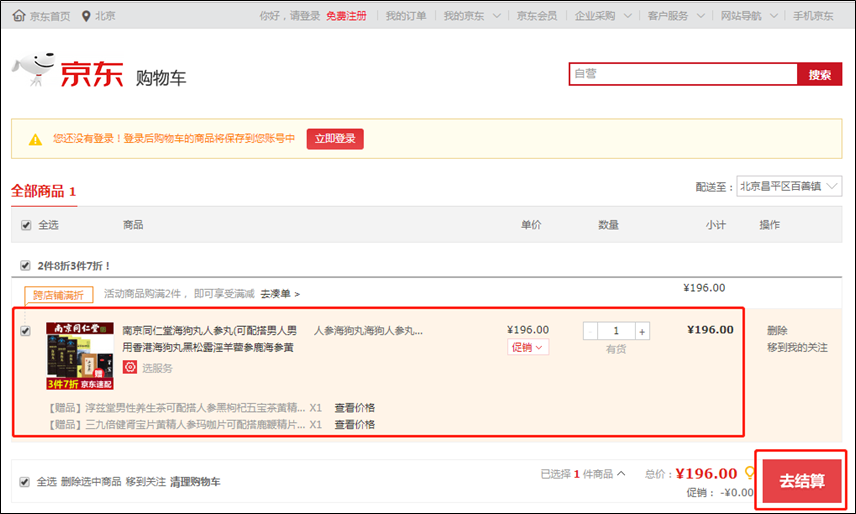Open the 北京昌平区百善镇 delivery address dropdown

789,186
